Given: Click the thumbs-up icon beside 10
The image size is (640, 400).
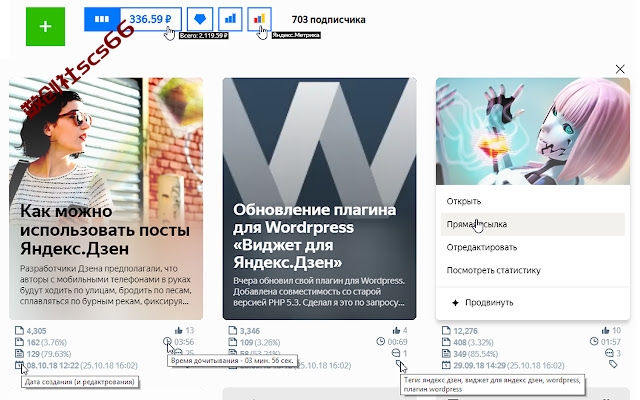Looking at the screenshot, I should point(605,330).
